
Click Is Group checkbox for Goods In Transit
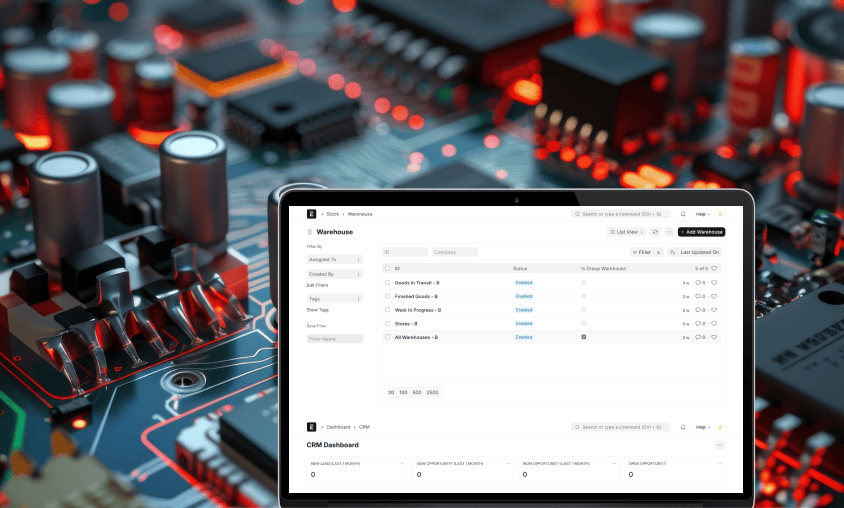[583, 283]
